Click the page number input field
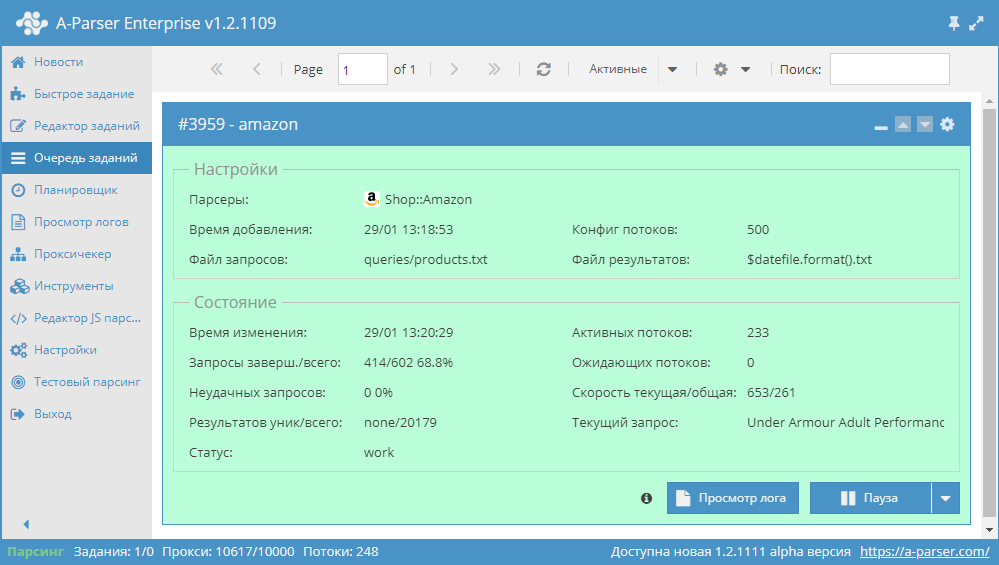This screenshot has height=565, width=999. 363,69
